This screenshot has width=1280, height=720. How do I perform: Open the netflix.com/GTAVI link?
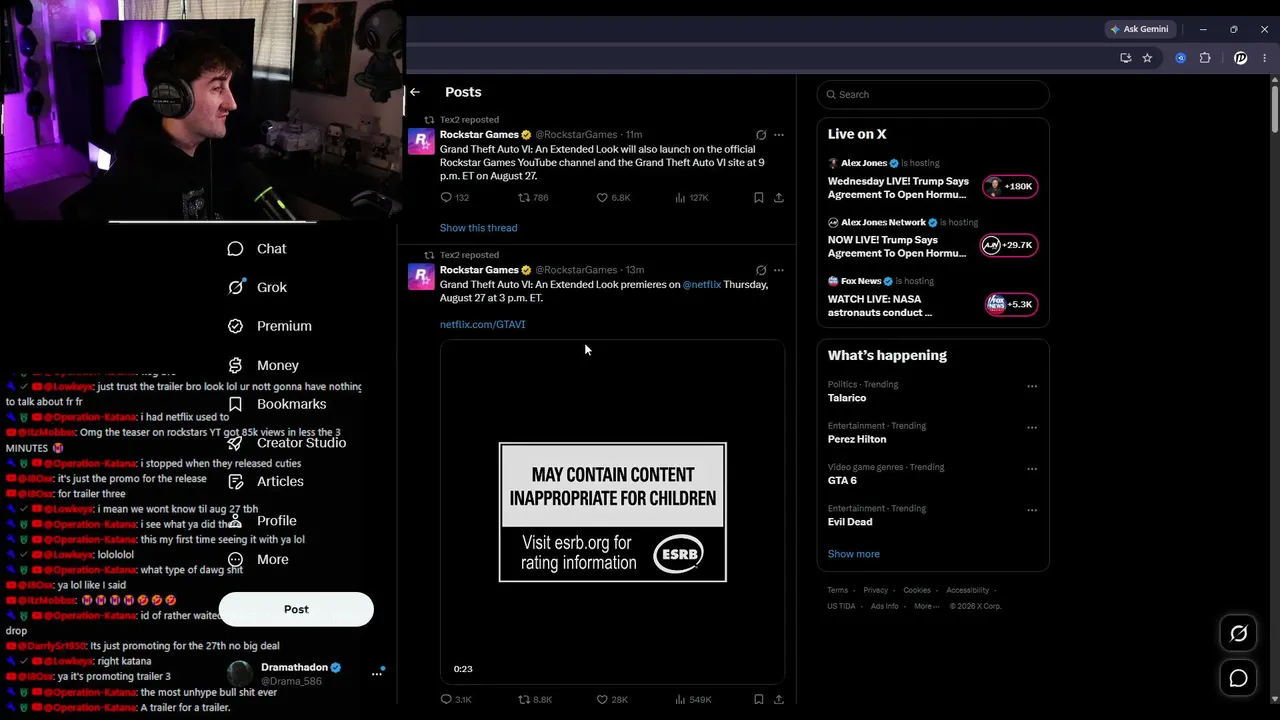[x=483, y=324]
